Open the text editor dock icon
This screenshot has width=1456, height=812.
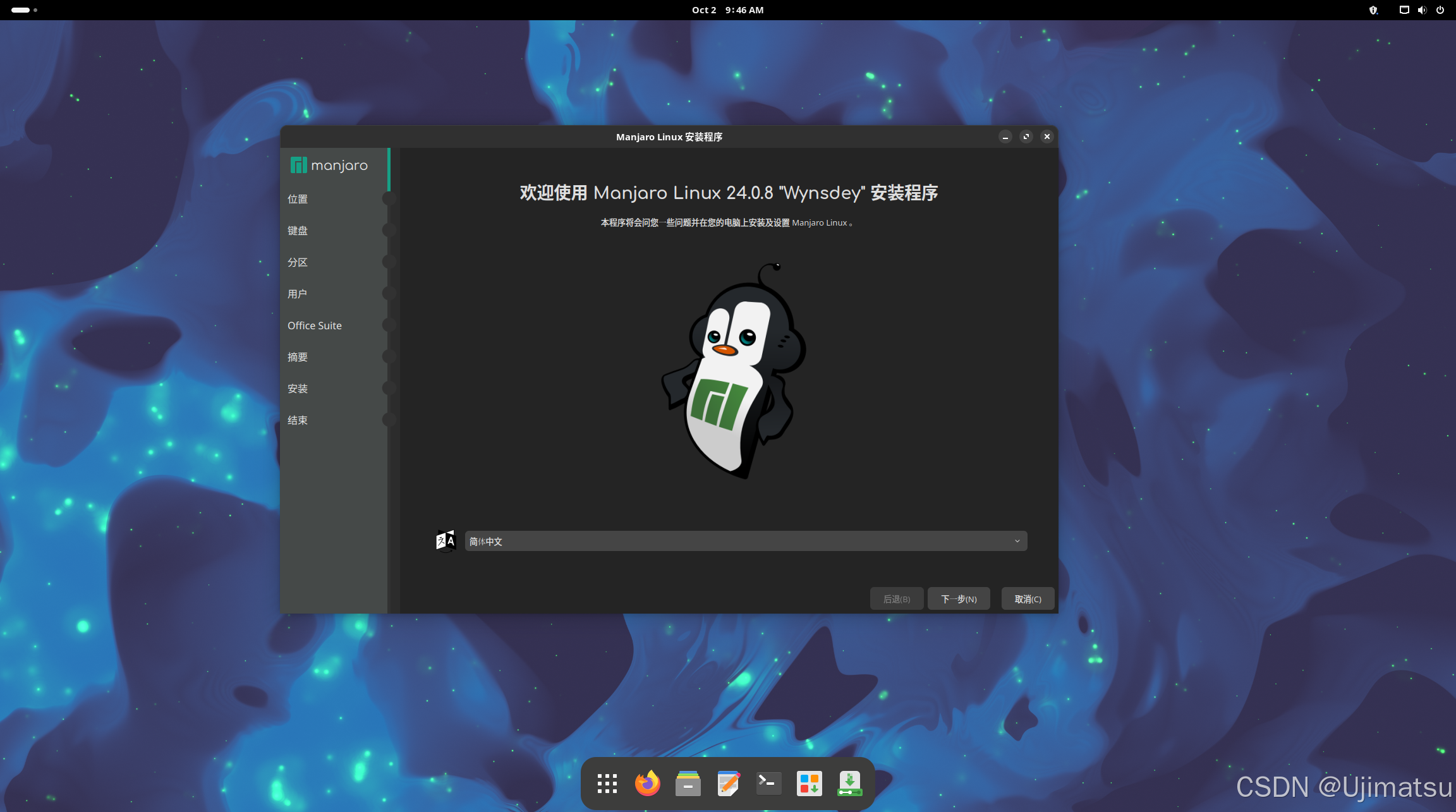point(728,784)
